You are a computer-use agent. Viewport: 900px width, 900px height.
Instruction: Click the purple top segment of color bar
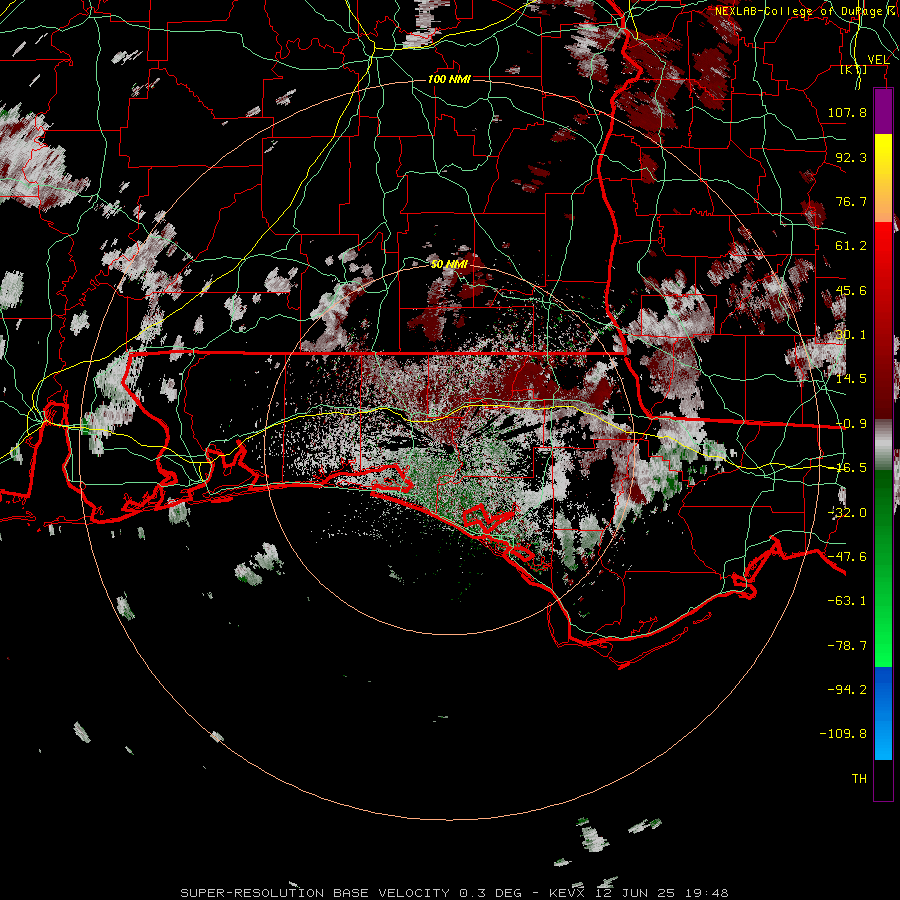tap(883, 111)
